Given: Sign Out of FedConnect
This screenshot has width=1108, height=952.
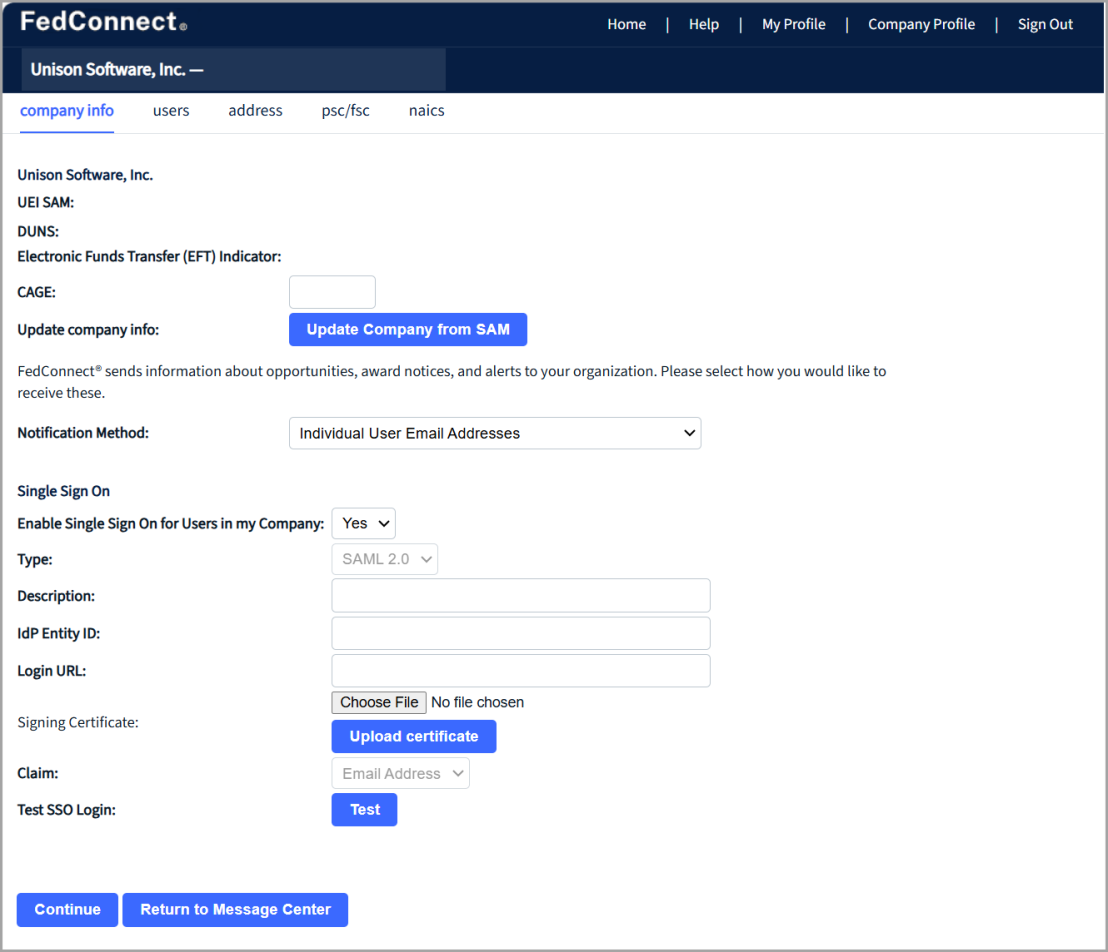Looking at the screenshot, I should coord(1044,24).
